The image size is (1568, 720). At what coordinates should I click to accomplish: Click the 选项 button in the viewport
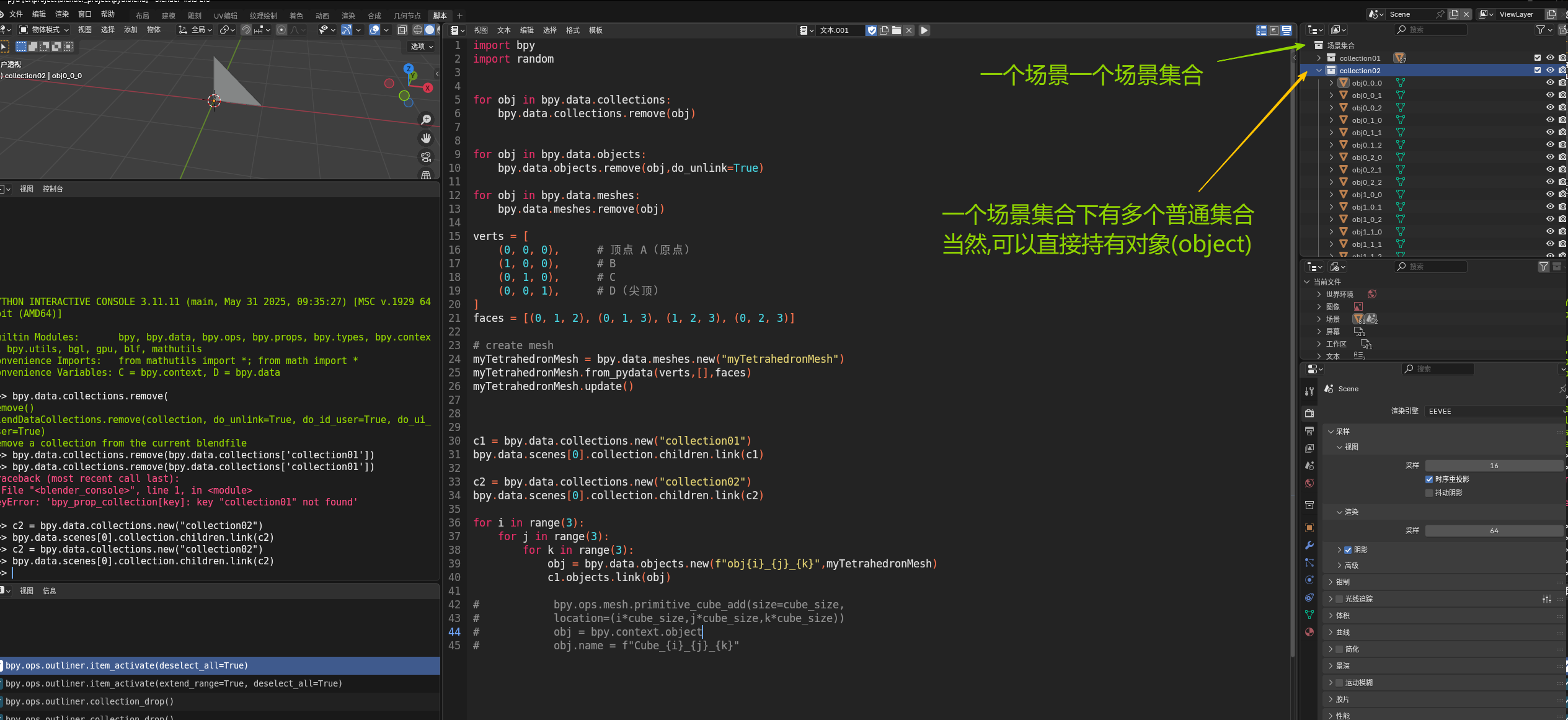420,46
